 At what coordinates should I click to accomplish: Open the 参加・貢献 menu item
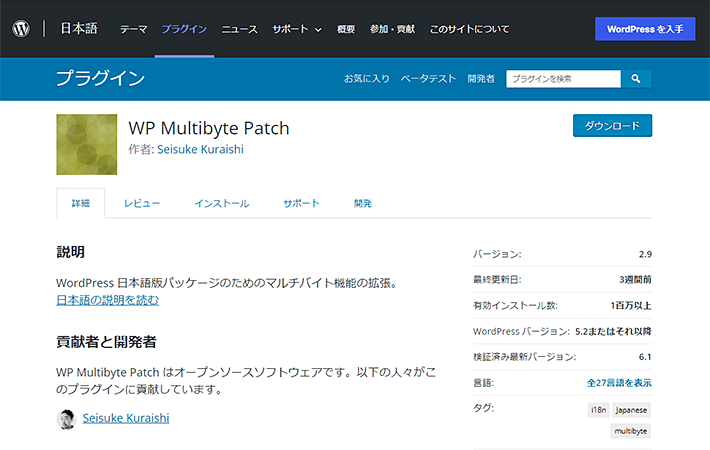(x=392, y=29)
